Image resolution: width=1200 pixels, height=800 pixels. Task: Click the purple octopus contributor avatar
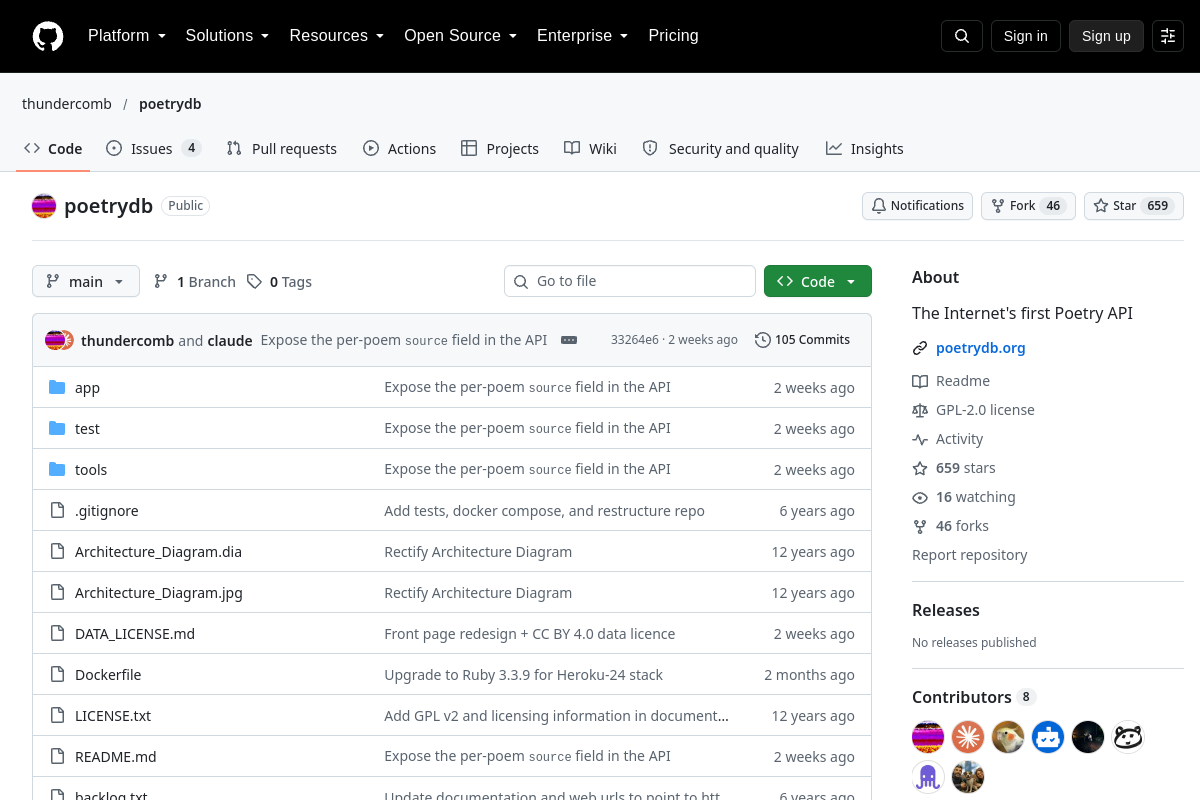coord(928,777)
